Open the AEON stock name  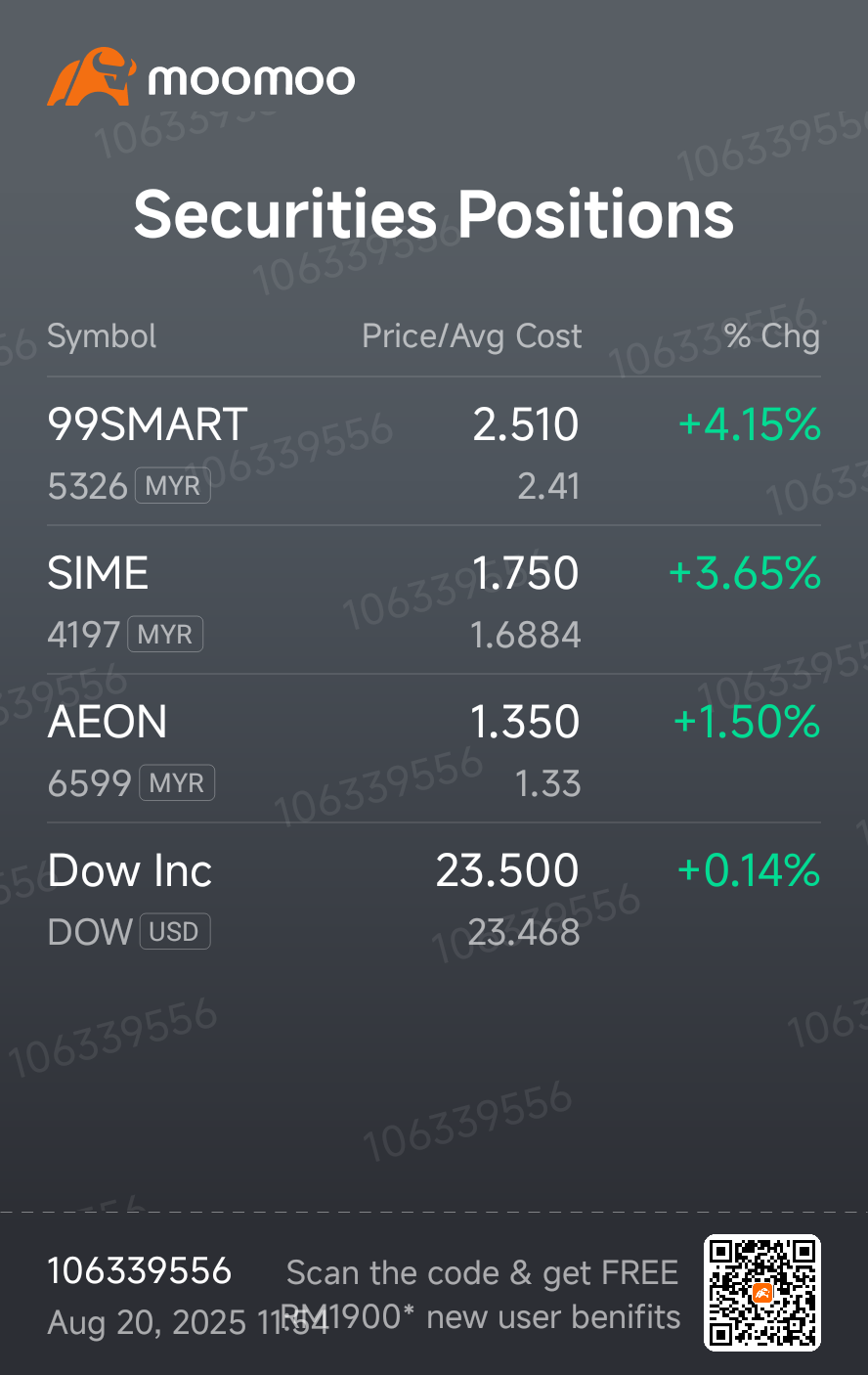[x=108, y=722]
